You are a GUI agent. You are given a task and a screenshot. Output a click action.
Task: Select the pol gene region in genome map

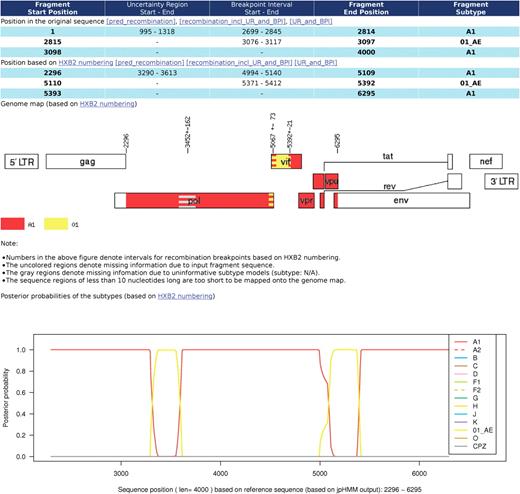(194, 201)
